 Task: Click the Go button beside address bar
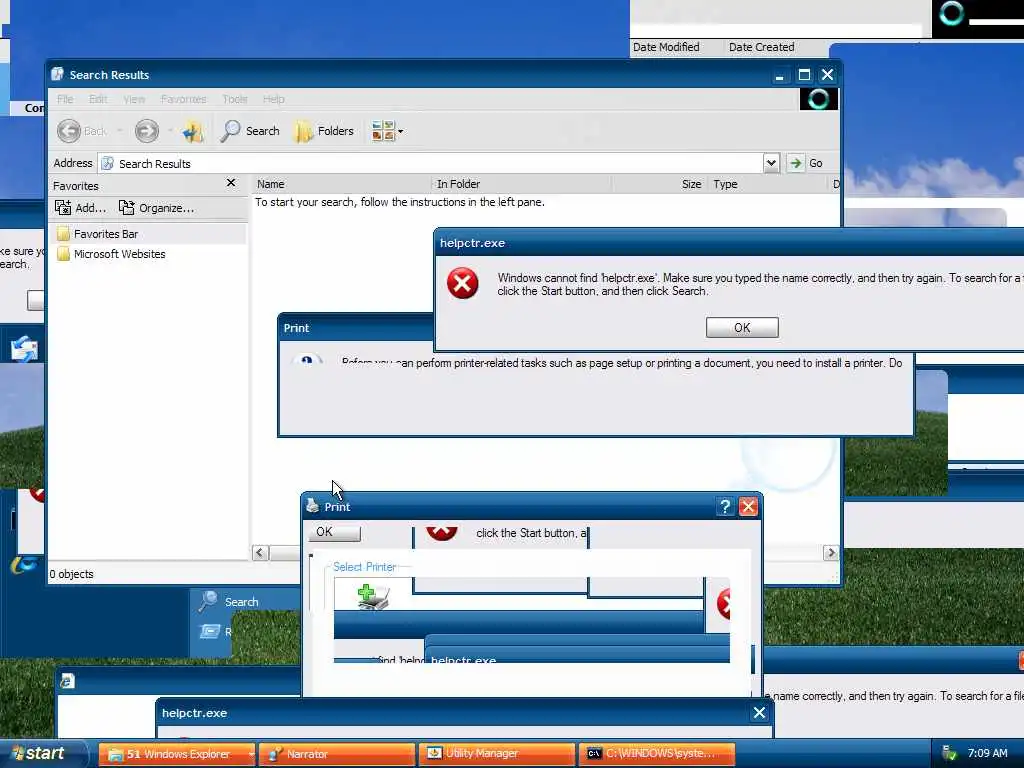(x=805, y=163)
